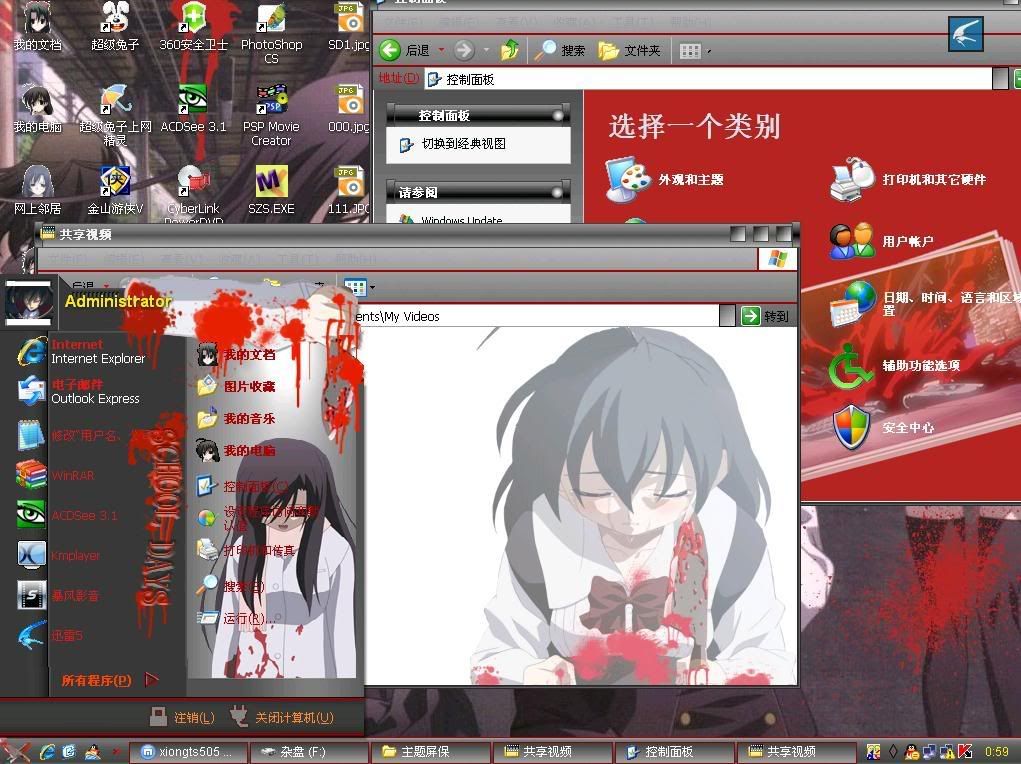This screenshot has height=764, width=1021.
Task: Select the SD1.jpg file on desktop
Action: 350,26
